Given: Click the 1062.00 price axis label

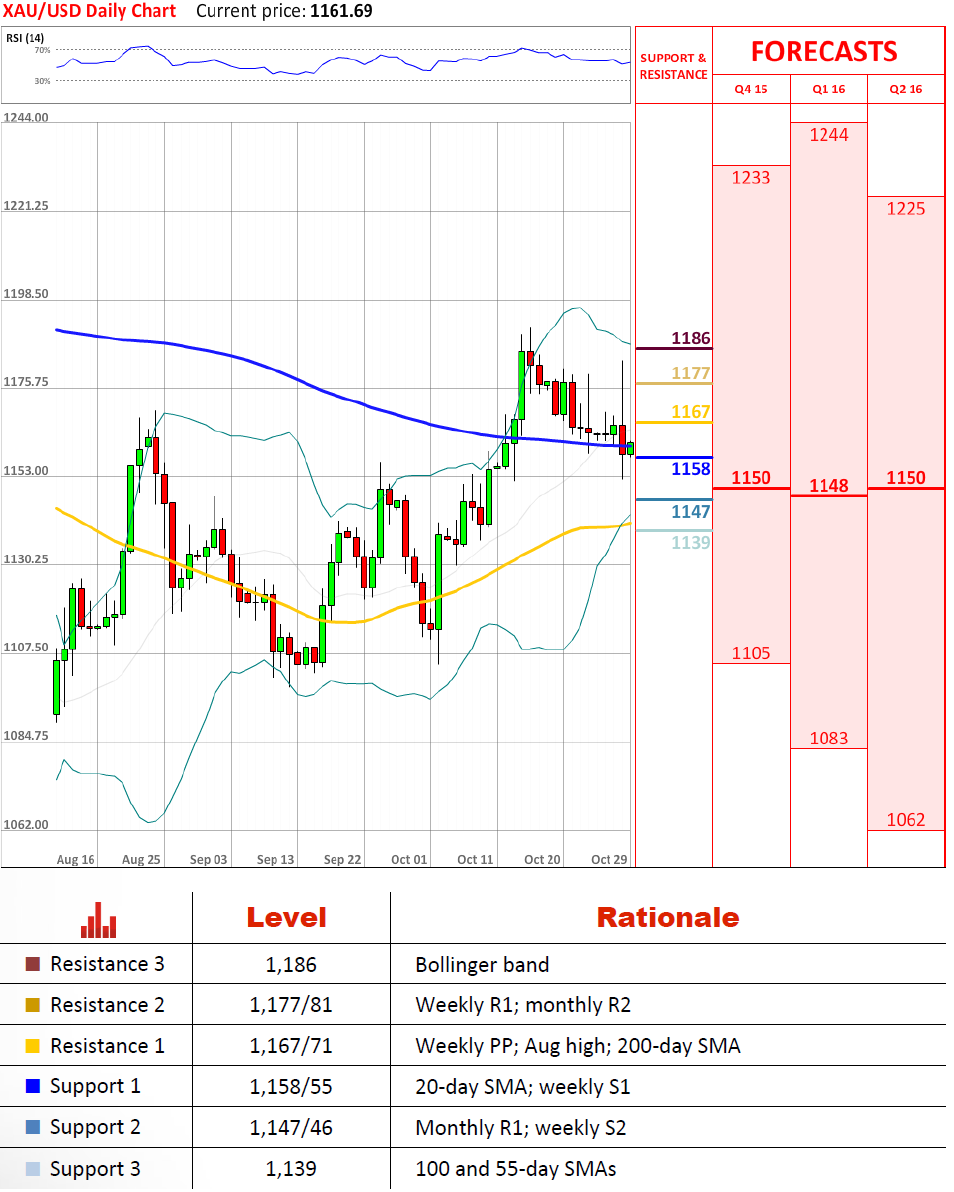Looking at the screenshot, I should [26, 825].
